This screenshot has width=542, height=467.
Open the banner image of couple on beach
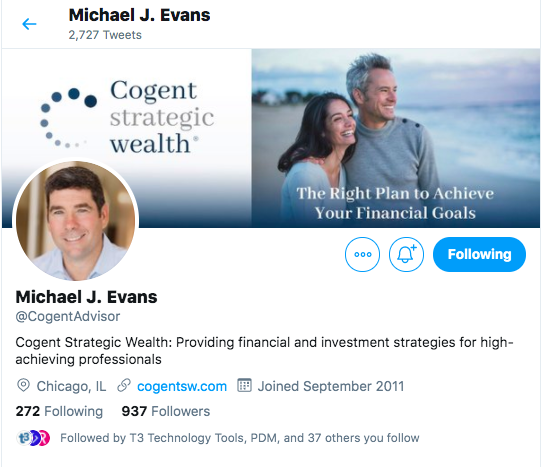pos(395,138)
